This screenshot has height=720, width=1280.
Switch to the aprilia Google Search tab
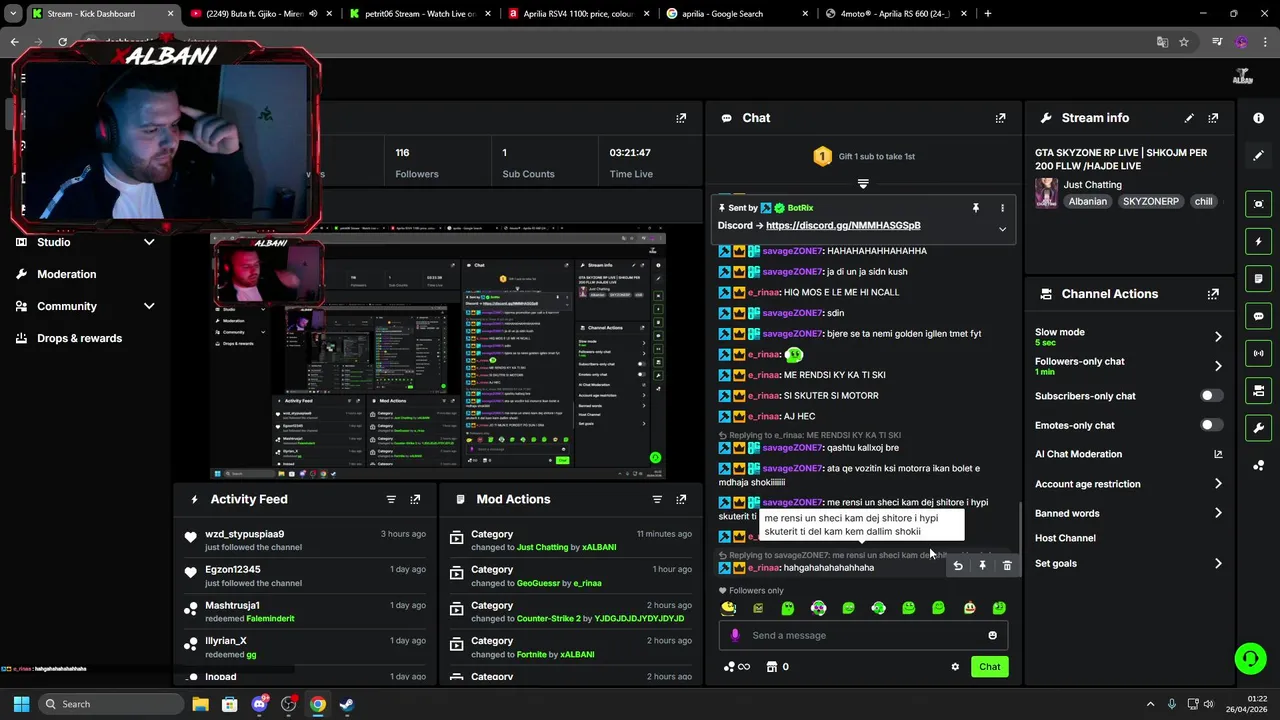click(x=737, y=14)
